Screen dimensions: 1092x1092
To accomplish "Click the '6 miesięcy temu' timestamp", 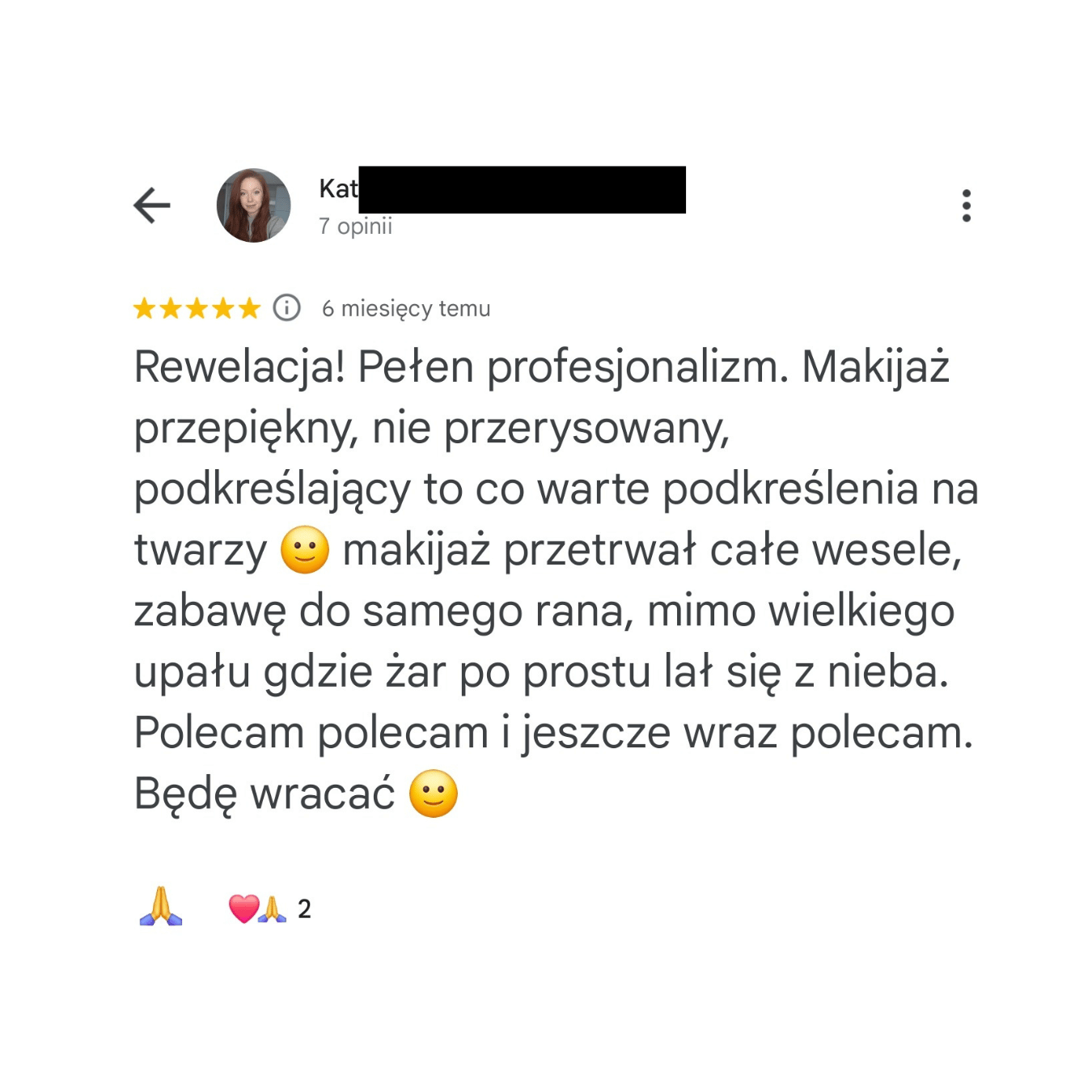I will click(406, 309).
